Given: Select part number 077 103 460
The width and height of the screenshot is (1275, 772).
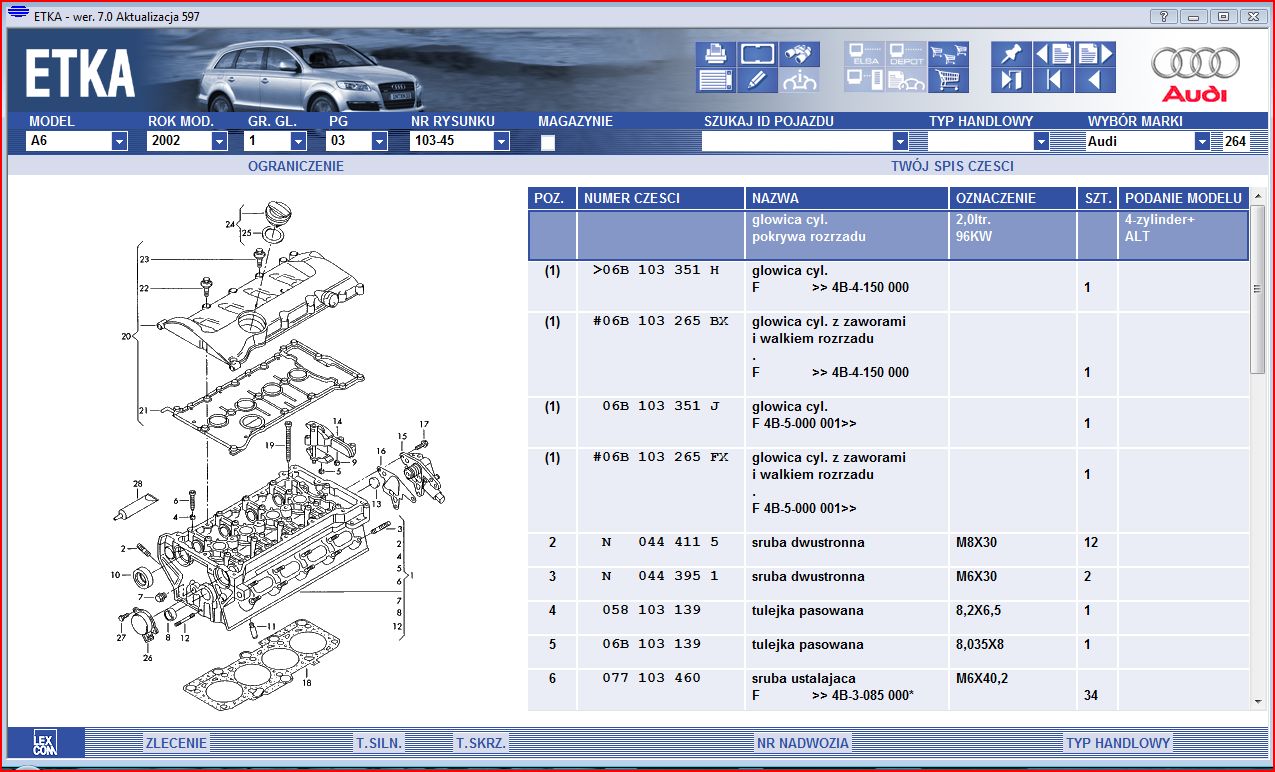Looking at the screenshot, I should click(x=651, y=679).
